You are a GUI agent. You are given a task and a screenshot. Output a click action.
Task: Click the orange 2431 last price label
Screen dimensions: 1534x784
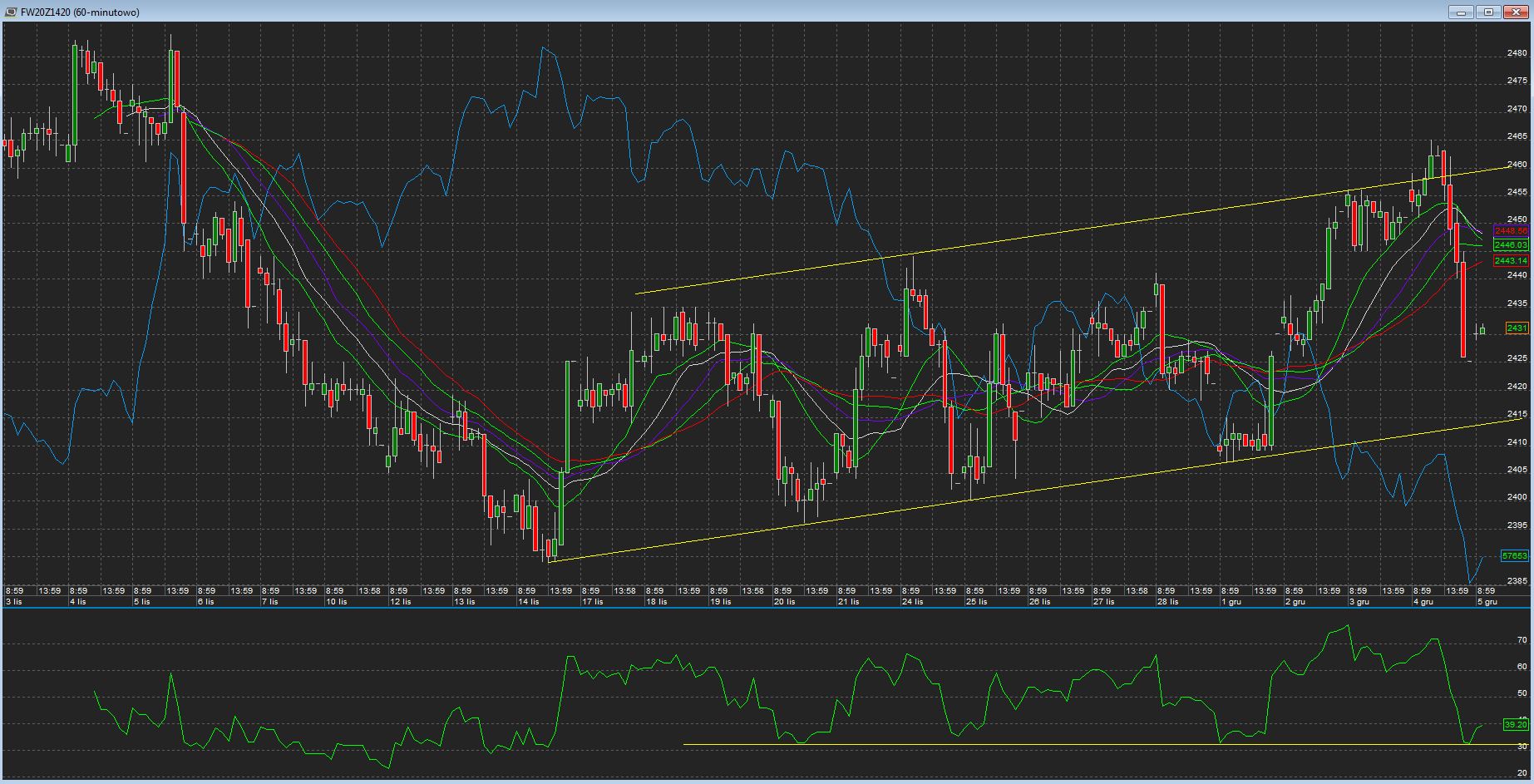coord(1517,328)
